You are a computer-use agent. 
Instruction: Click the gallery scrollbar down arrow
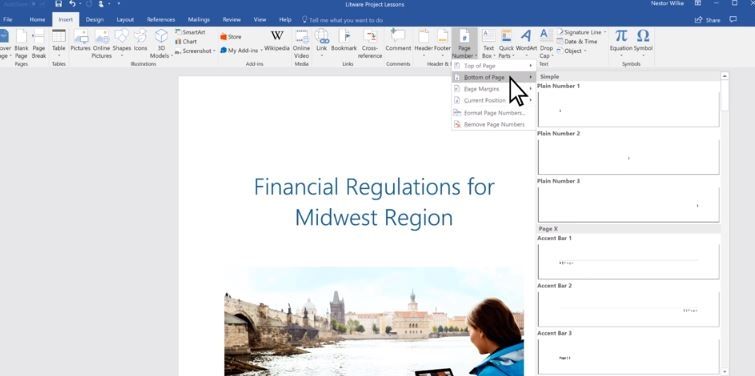pos(725,371)
